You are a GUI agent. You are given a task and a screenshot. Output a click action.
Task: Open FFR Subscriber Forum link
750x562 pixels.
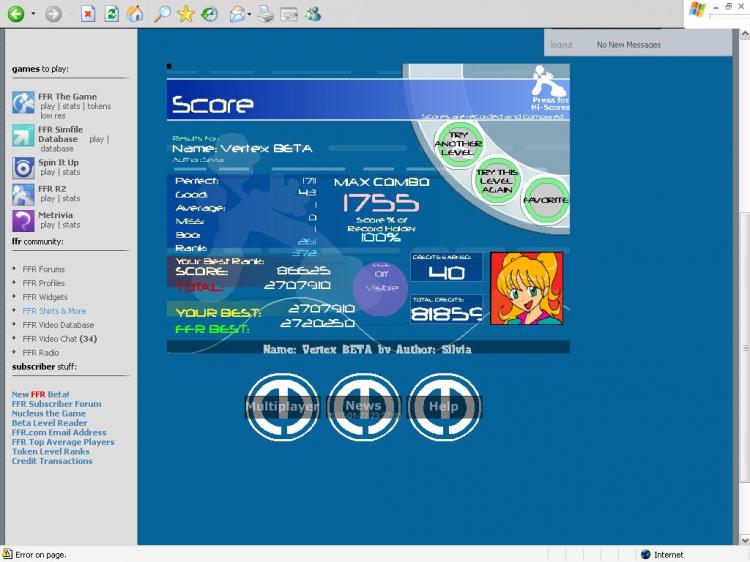click(56, 404)
